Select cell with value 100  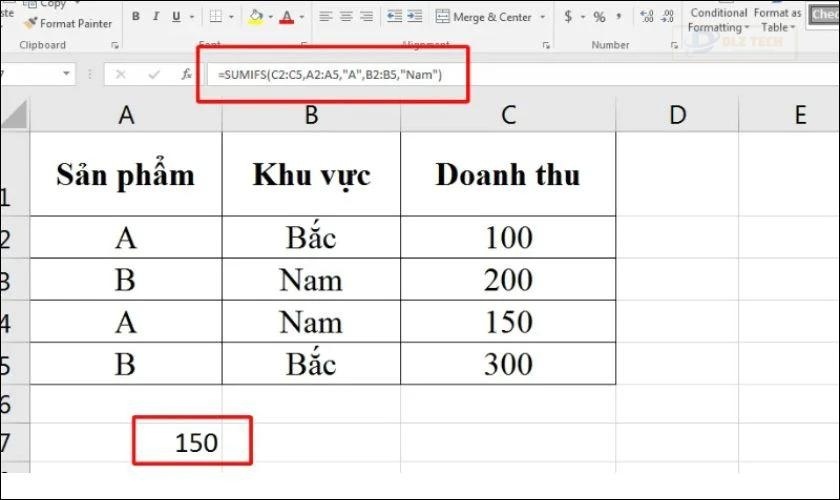508,237
